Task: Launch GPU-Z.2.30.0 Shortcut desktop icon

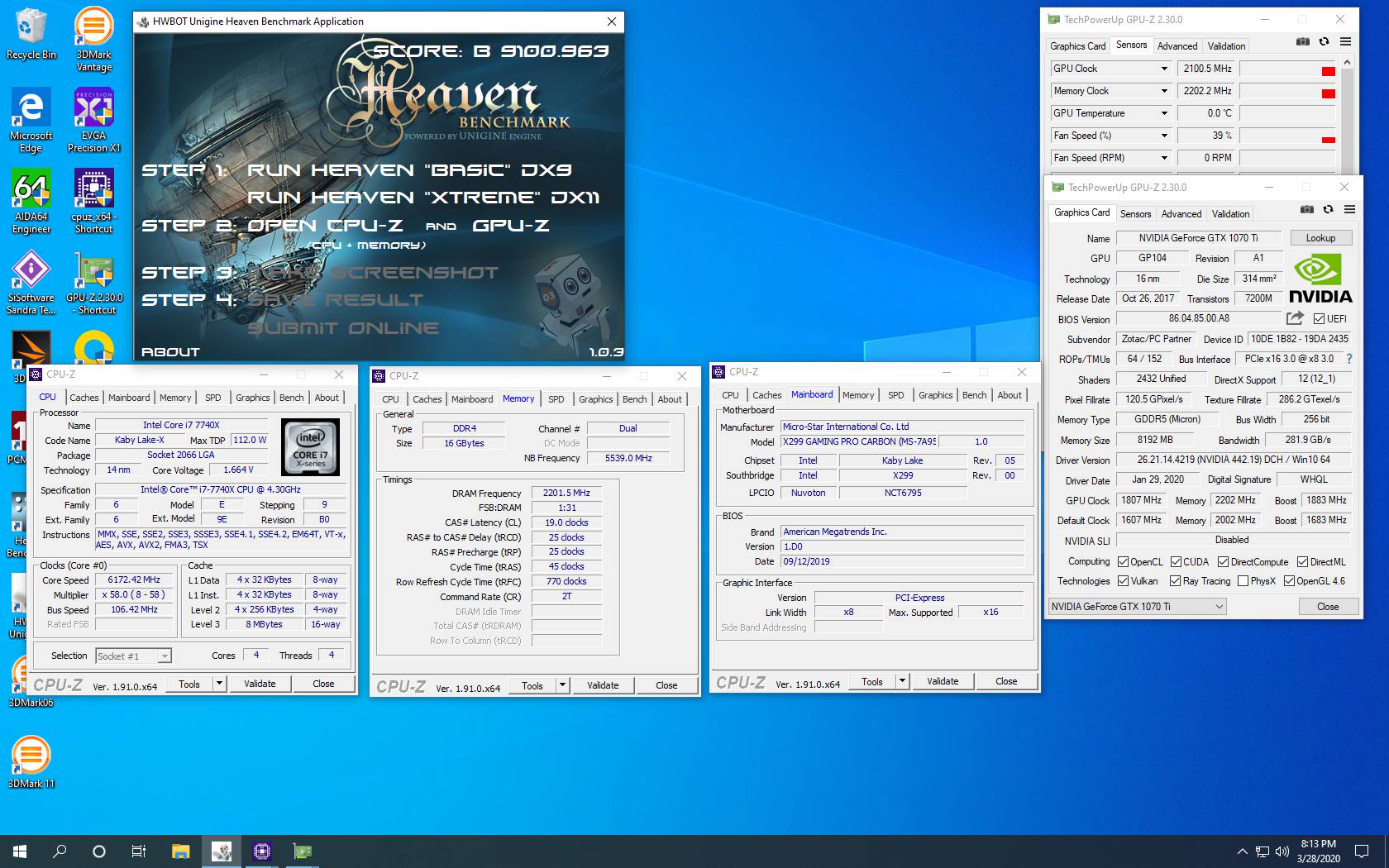Action: coord(94,283)
